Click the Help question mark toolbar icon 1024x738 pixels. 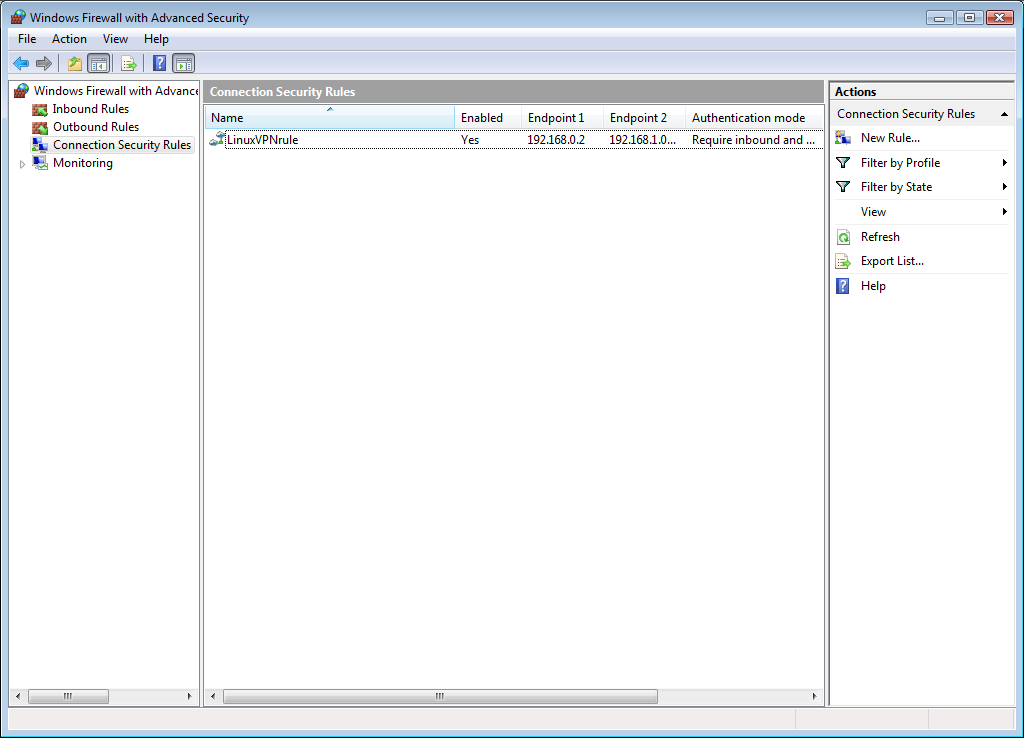(x=159, y=63)
